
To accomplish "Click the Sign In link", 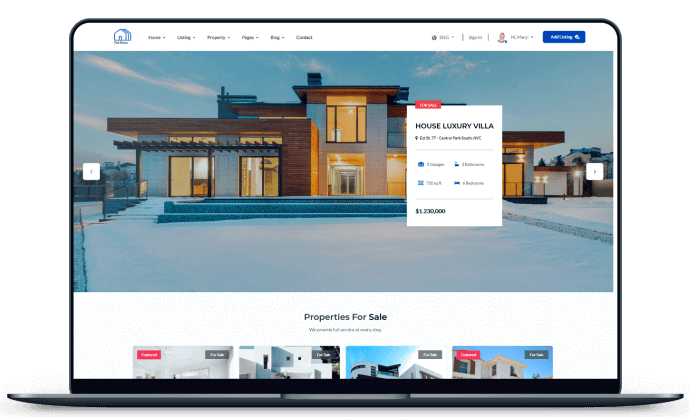I will click(x=475, y=37).
